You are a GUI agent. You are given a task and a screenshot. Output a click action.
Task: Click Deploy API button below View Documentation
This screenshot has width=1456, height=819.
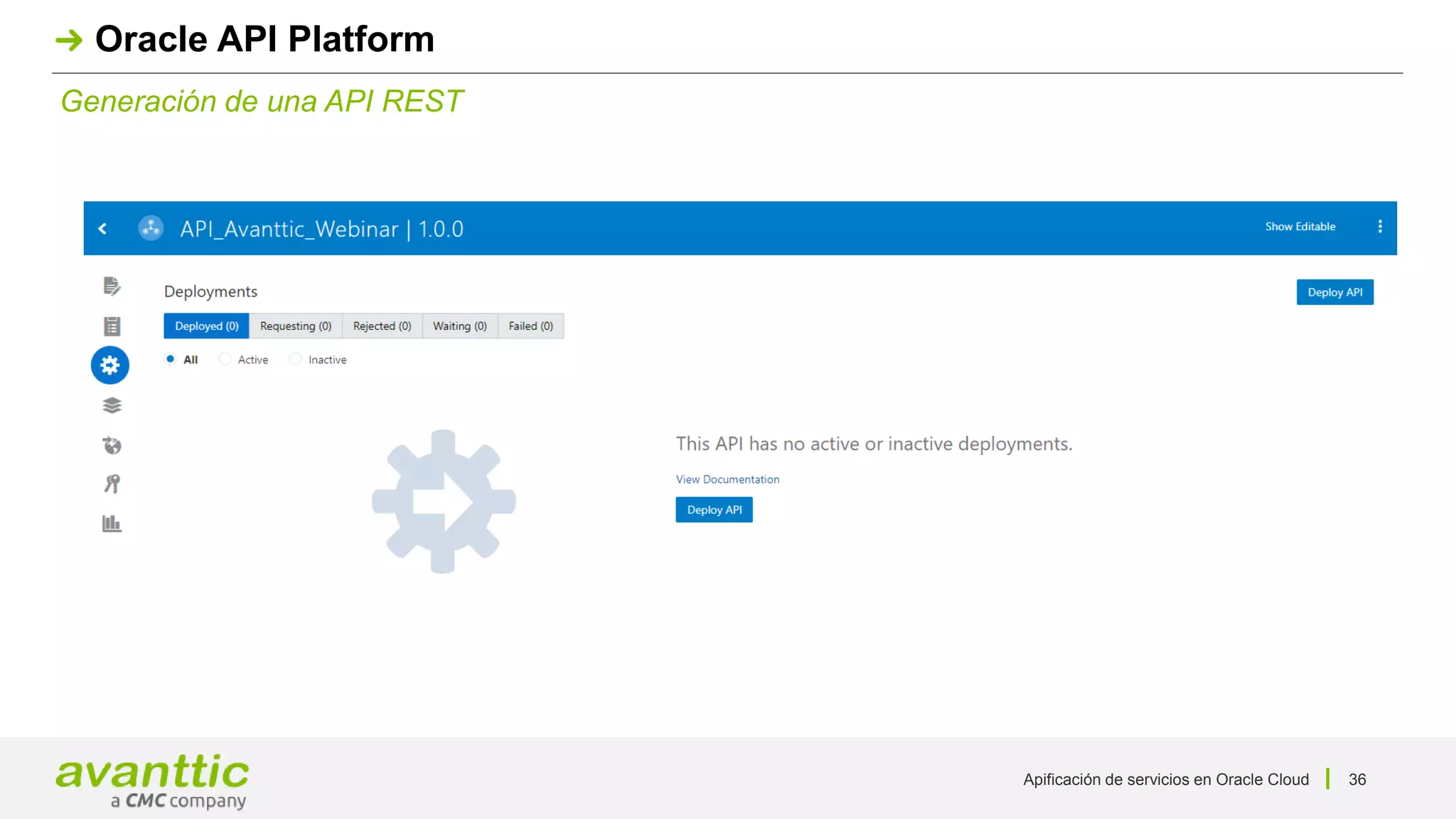point(714,510)
